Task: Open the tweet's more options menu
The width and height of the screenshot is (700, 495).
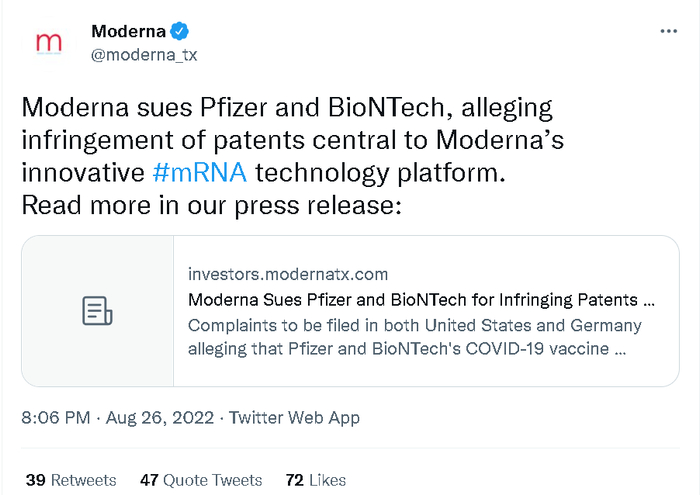Action: click(x=669, y=32)
